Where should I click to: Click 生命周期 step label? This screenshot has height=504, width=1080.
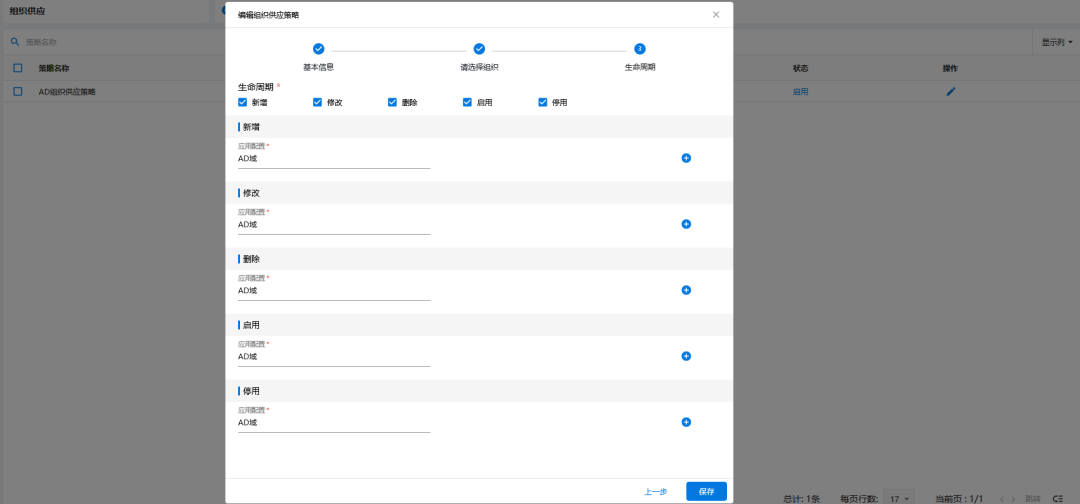pos(640,68)
